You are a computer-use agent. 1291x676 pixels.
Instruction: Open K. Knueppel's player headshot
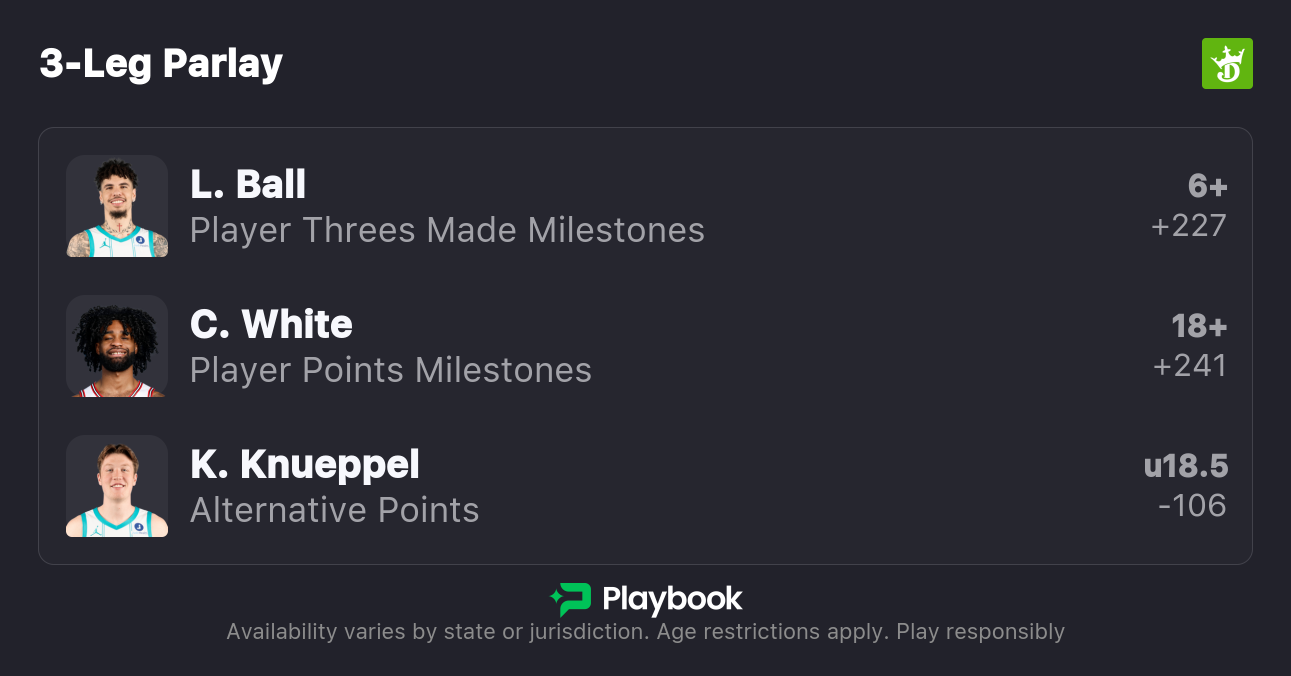point(117,486)
